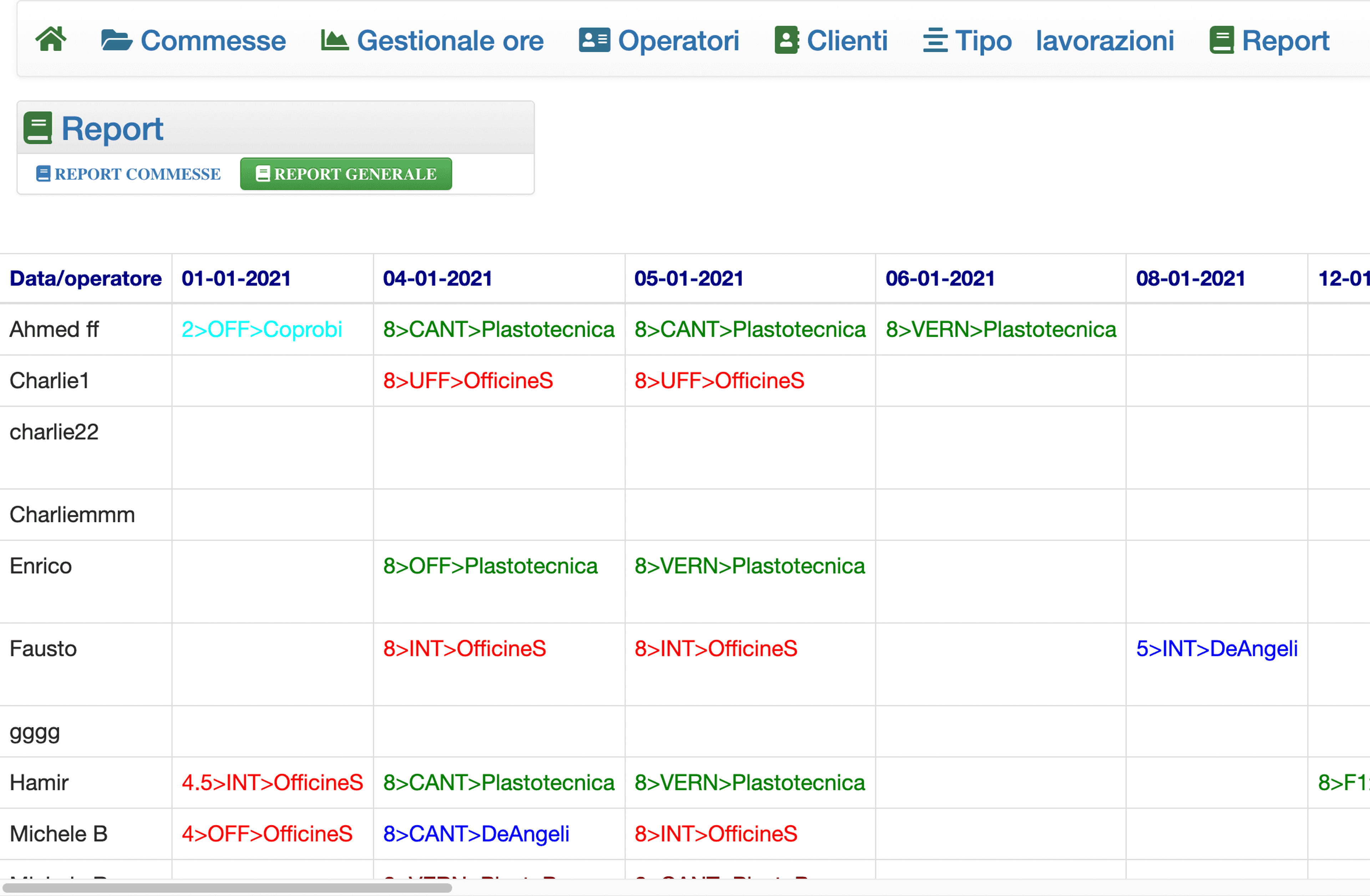Select the Hamir operator name

(39, 783)
